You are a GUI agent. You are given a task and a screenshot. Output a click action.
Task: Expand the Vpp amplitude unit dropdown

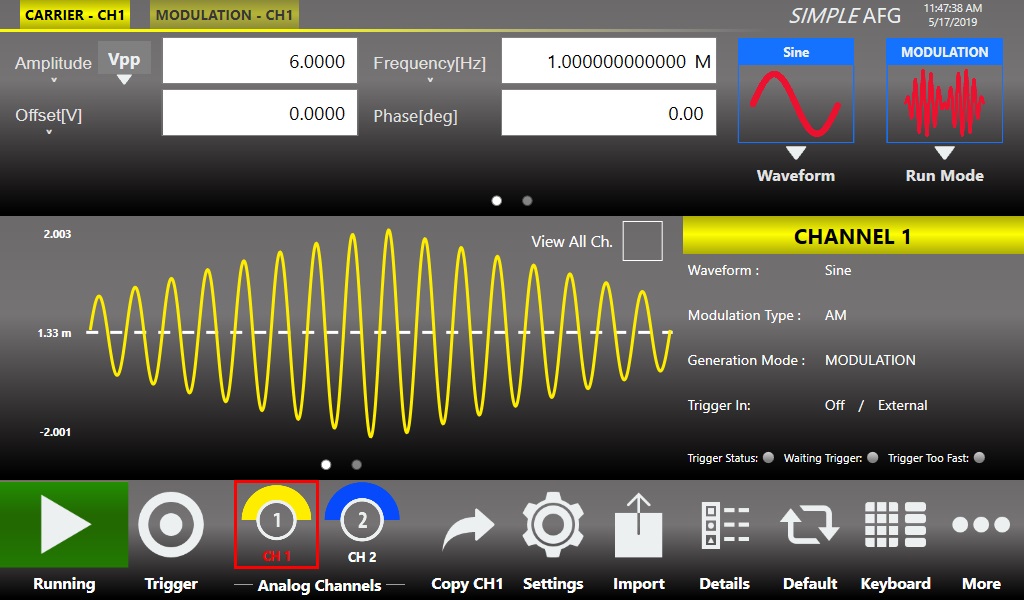124,64
